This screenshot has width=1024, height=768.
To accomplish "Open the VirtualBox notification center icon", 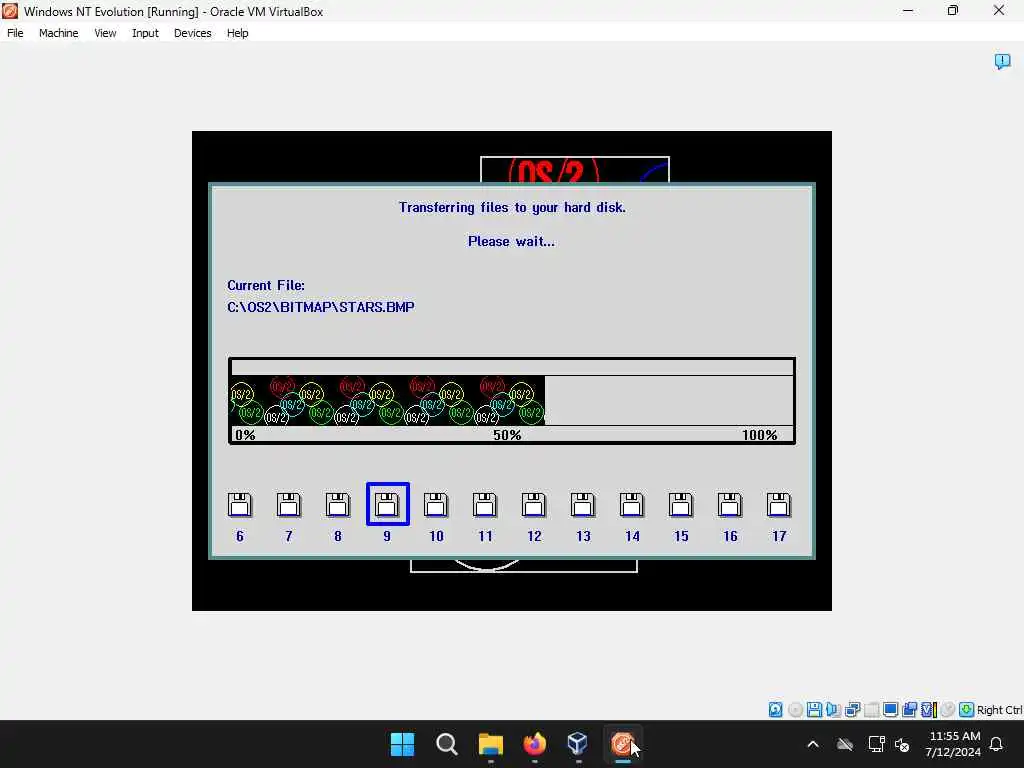I will coord(1002,61).
